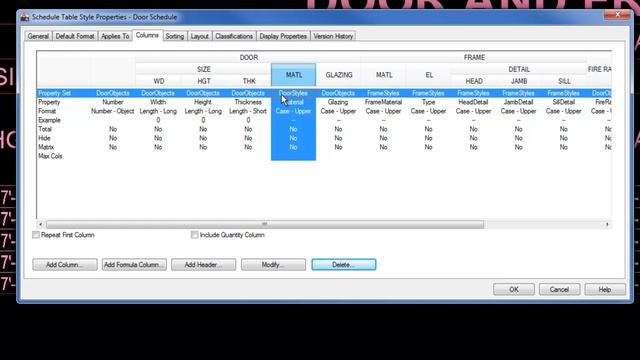Confirm with the OK button
The width and height of the screenshot is (640, 360).
click(x=513, y=289)
